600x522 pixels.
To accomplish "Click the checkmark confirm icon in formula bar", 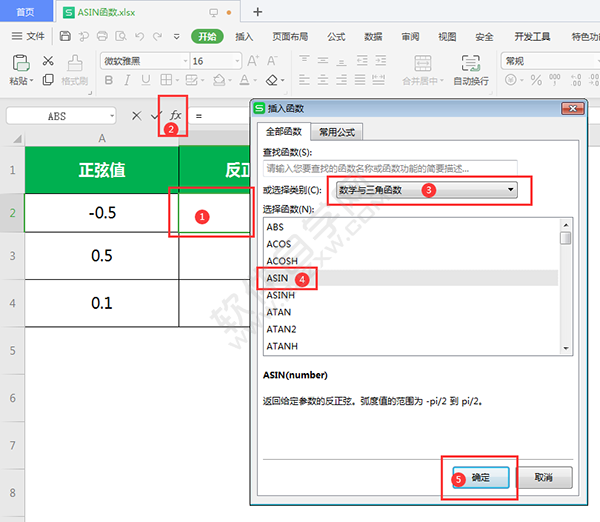I will pos(155,116).
